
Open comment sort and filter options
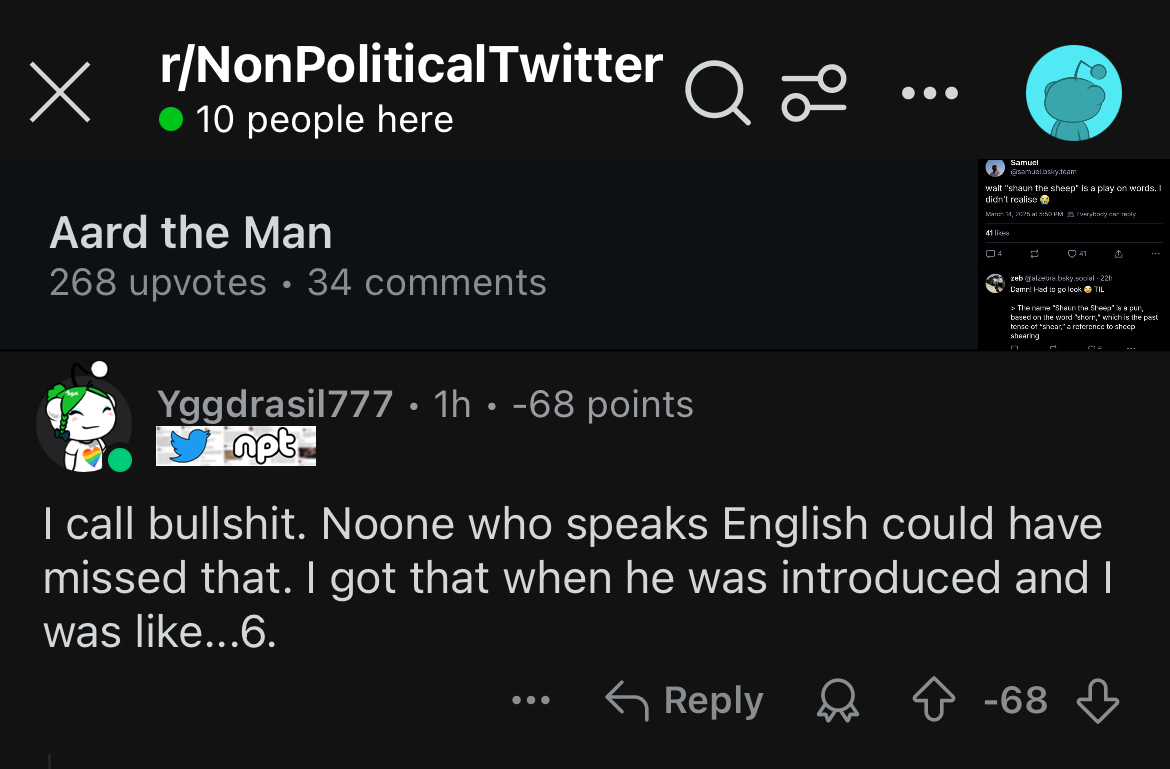click(x=814, y=93)
